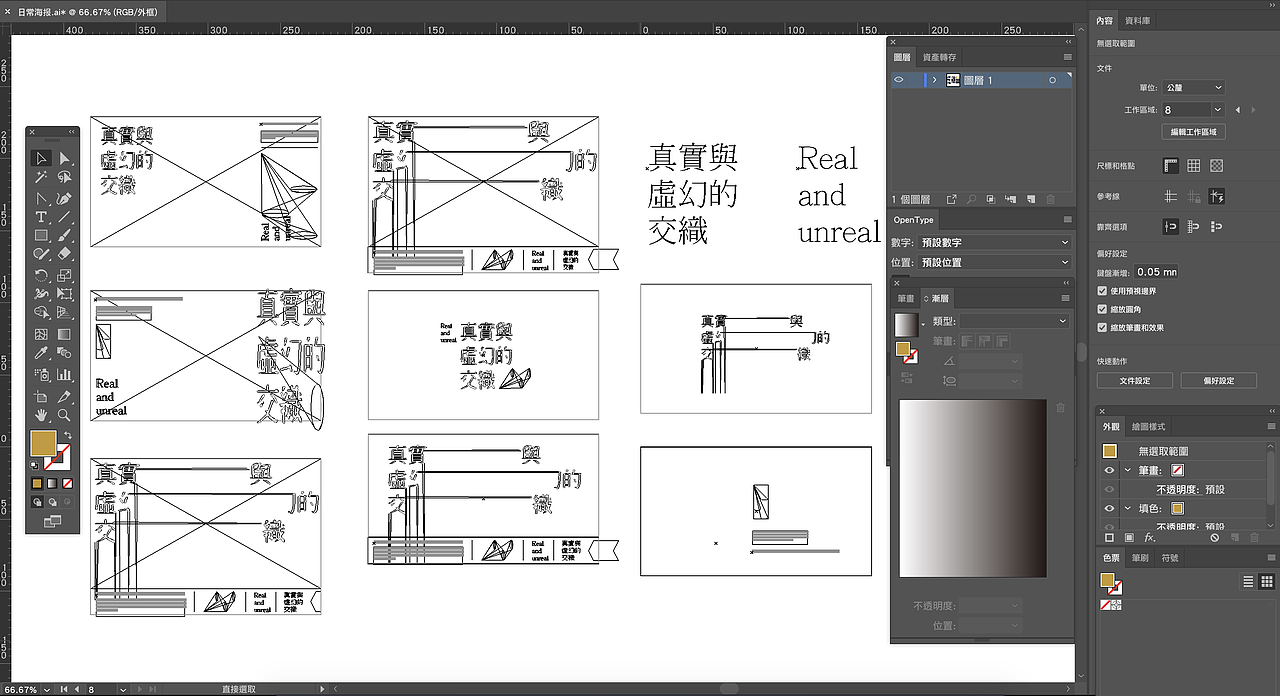Image resolution: width=1280 pixels, height=696 pixels.
Task: Click the gold swatch in 色票 panel
Action: pos(1107,580)
